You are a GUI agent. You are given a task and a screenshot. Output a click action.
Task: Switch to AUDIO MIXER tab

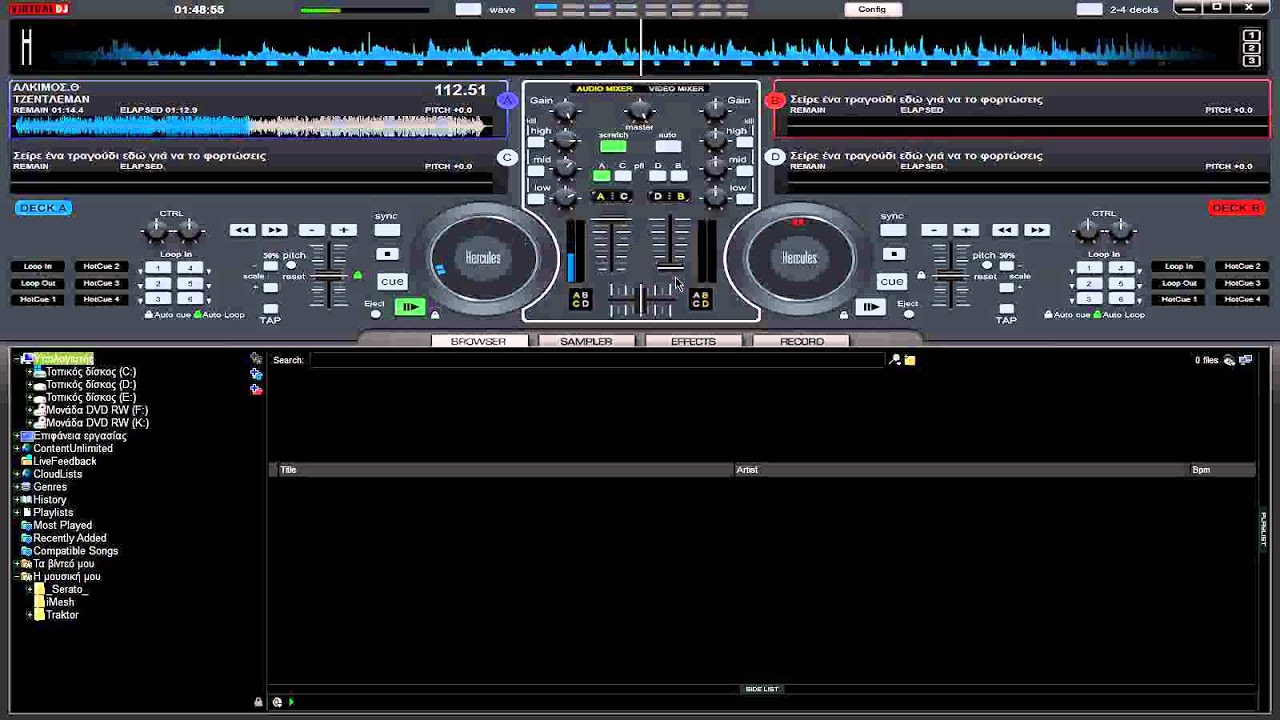603,89
